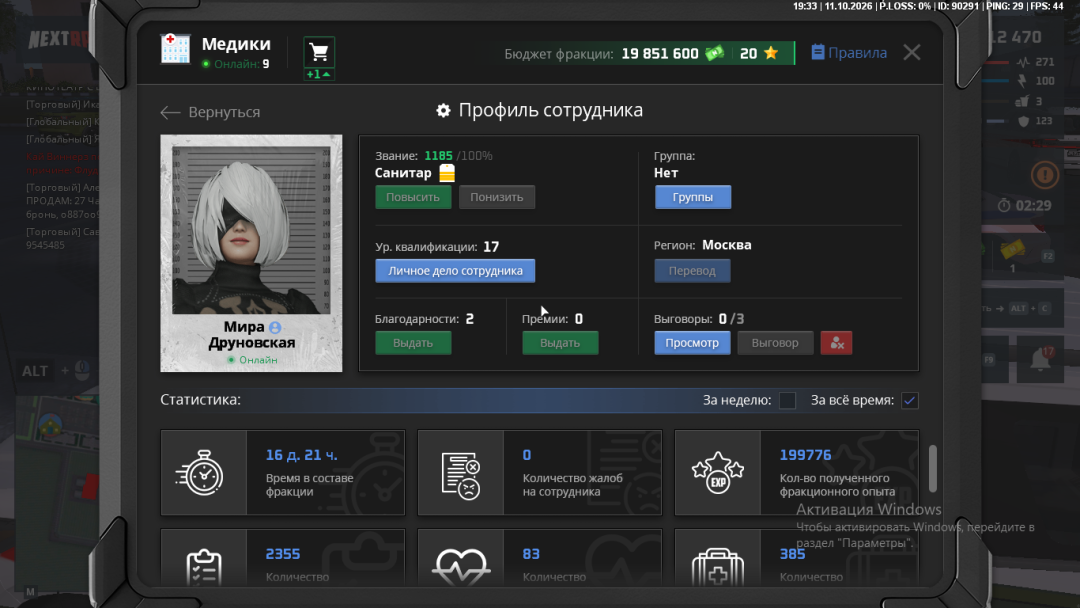Click the Ур. квалификации: 17 text
This screenshot has width=1080, height=608.
pyautogui.click(x=437, y=247)
